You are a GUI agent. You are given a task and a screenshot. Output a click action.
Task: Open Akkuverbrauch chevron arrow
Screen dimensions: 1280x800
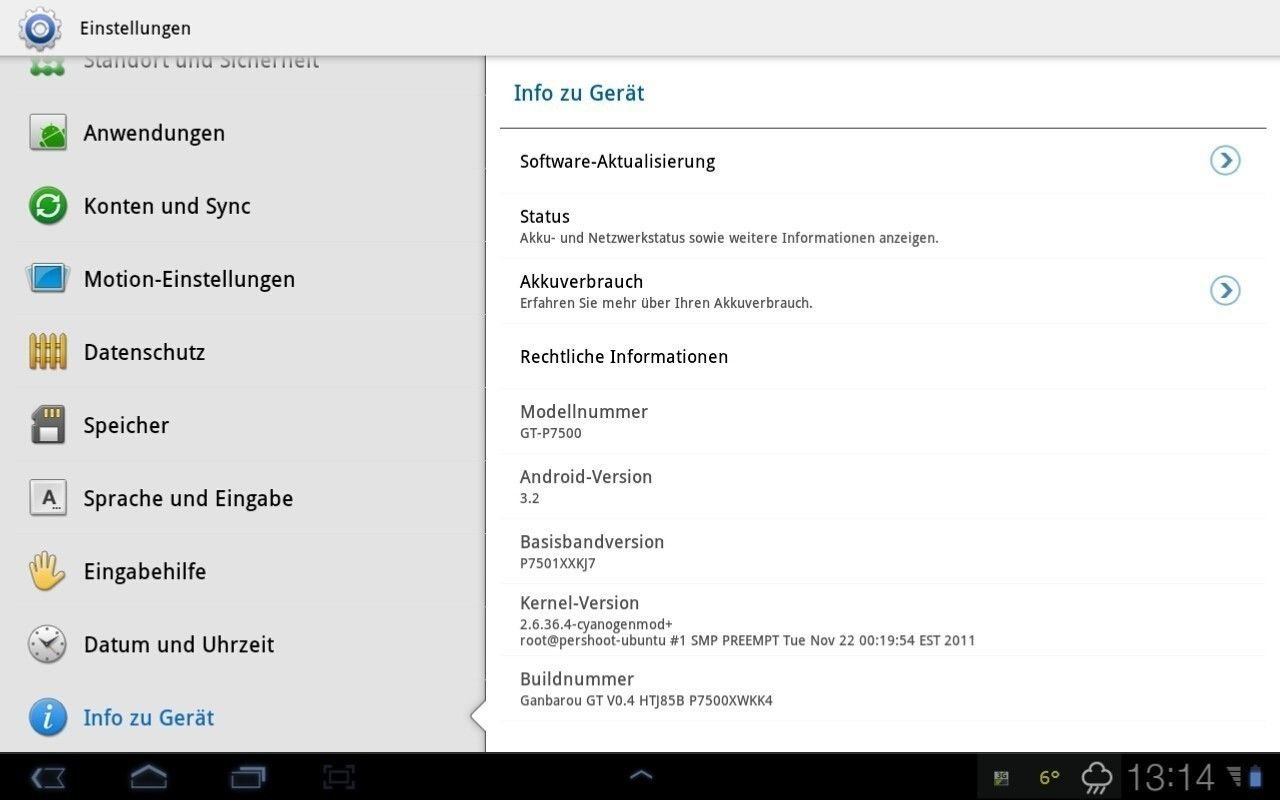[x=1225, y=290]
